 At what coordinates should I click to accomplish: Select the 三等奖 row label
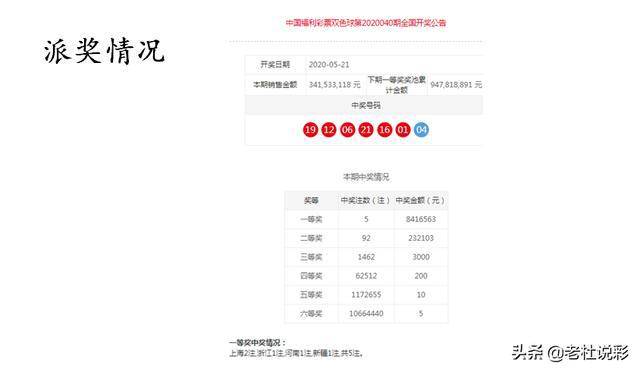(311, 257)
